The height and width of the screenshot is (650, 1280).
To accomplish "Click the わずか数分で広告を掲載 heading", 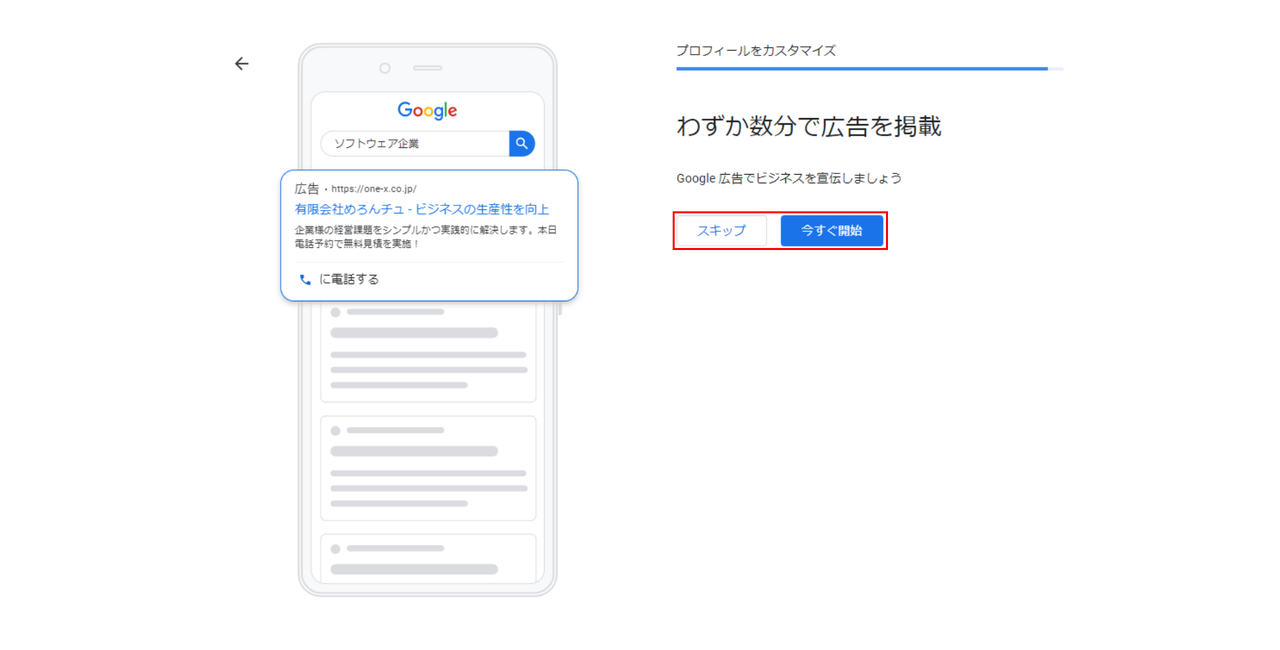I will tap(809, 127).
